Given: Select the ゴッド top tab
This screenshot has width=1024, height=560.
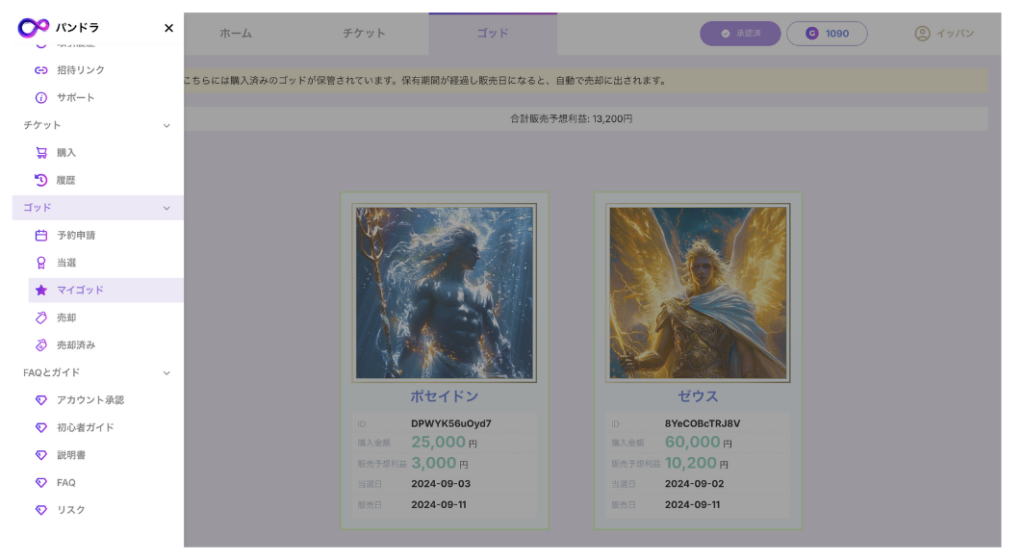Looking at the screenshot, I should pos(492,33).
